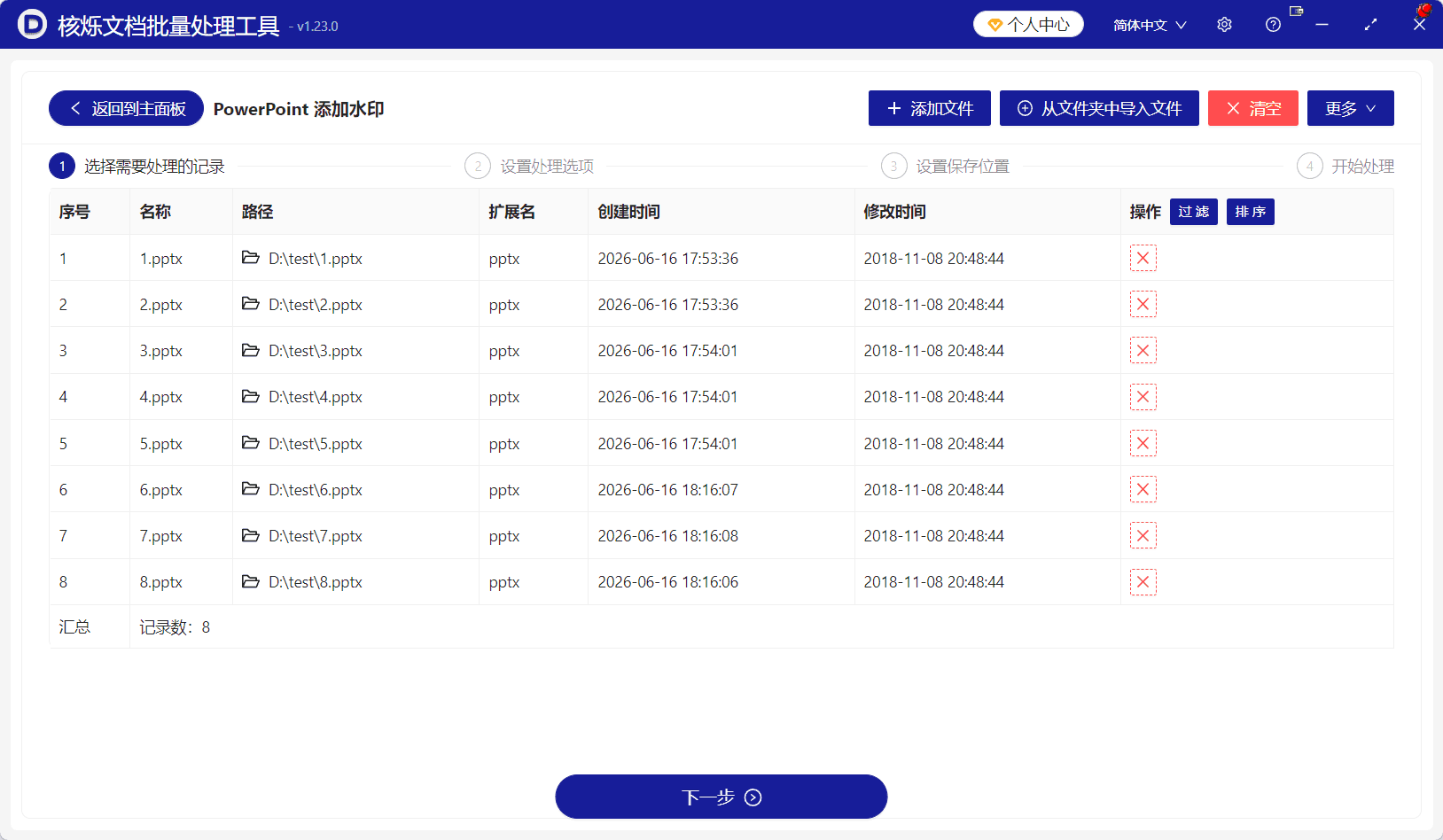Remove the 1.pptx row with its red X

[1143, 258]
